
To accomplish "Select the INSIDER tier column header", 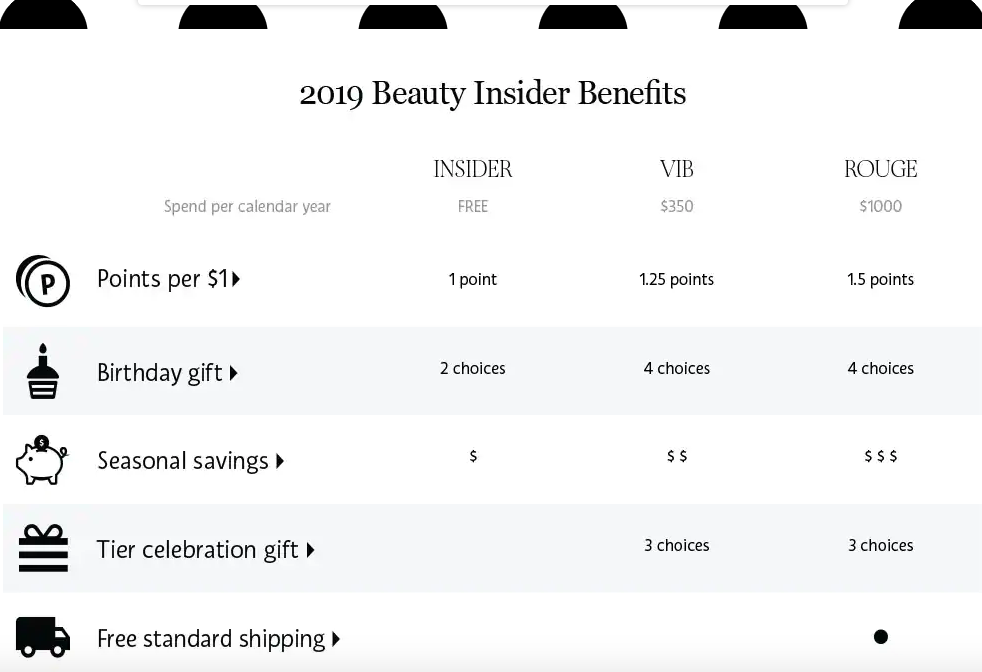I will click(473, 170).
